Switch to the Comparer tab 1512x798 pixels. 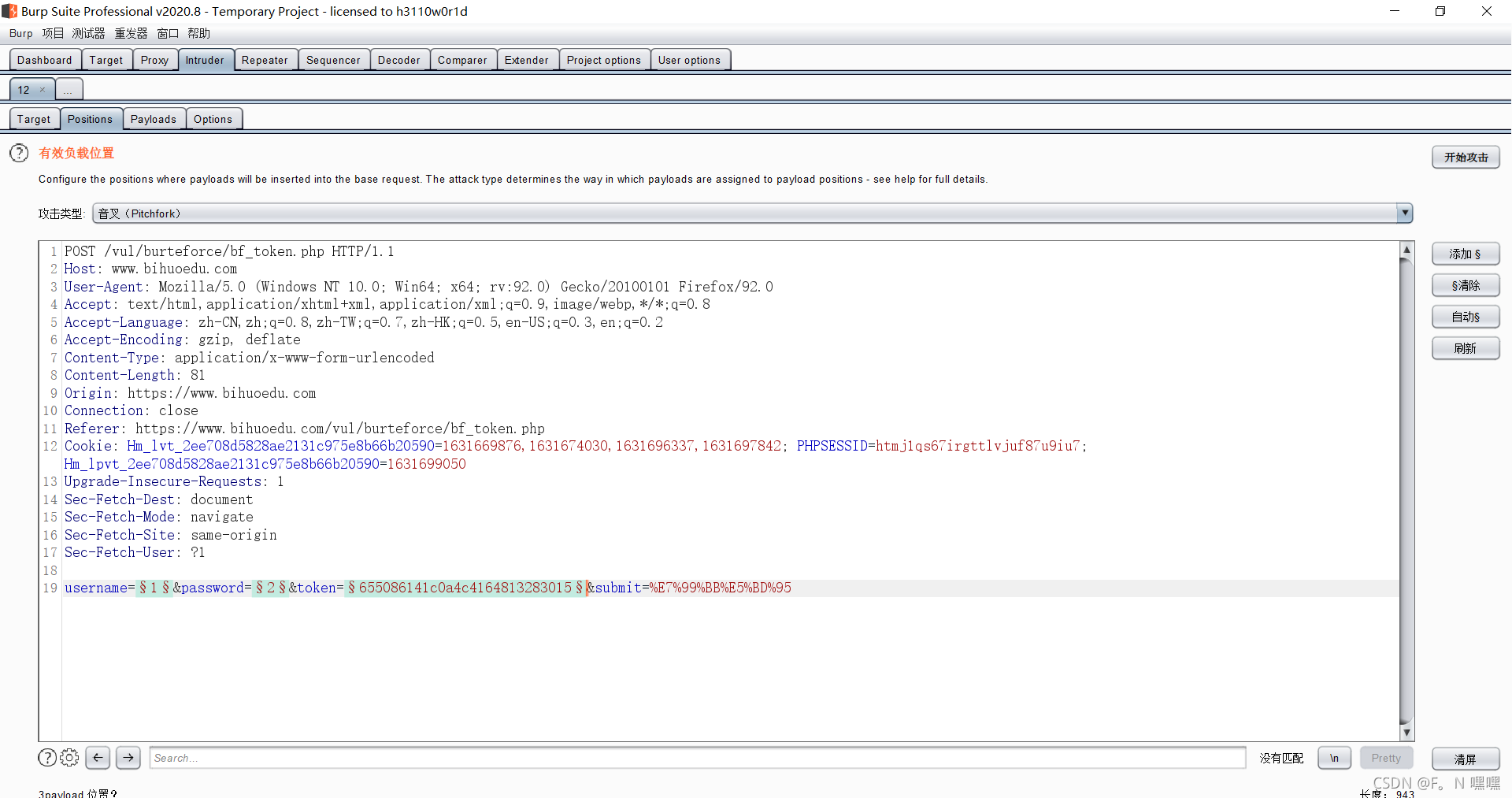click(x=463, y=60)
